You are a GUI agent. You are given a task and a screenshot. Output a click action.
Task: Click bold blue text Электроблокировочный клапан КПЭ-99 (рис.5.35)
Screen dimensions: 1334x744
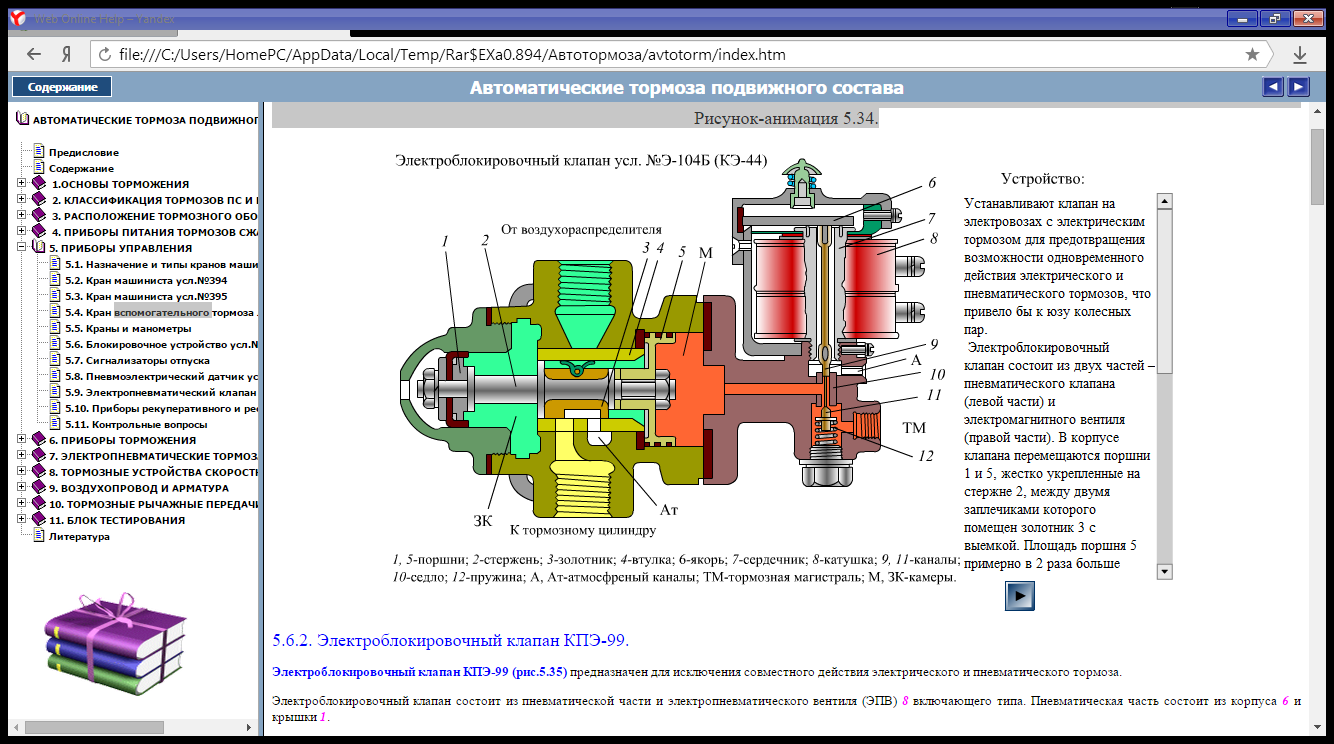(419, 672)
